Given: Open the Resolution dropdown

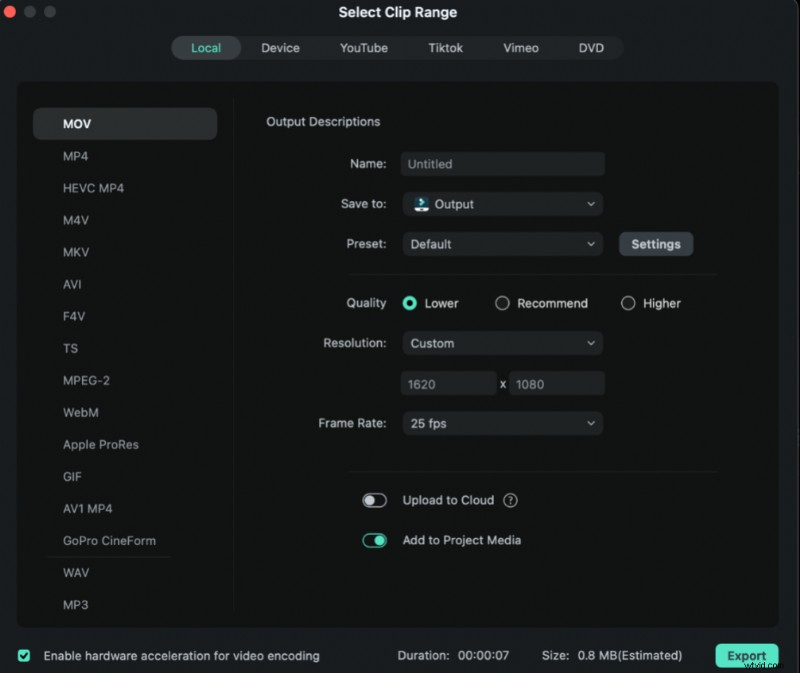Looking at the screenshot, I should (502, 343).
